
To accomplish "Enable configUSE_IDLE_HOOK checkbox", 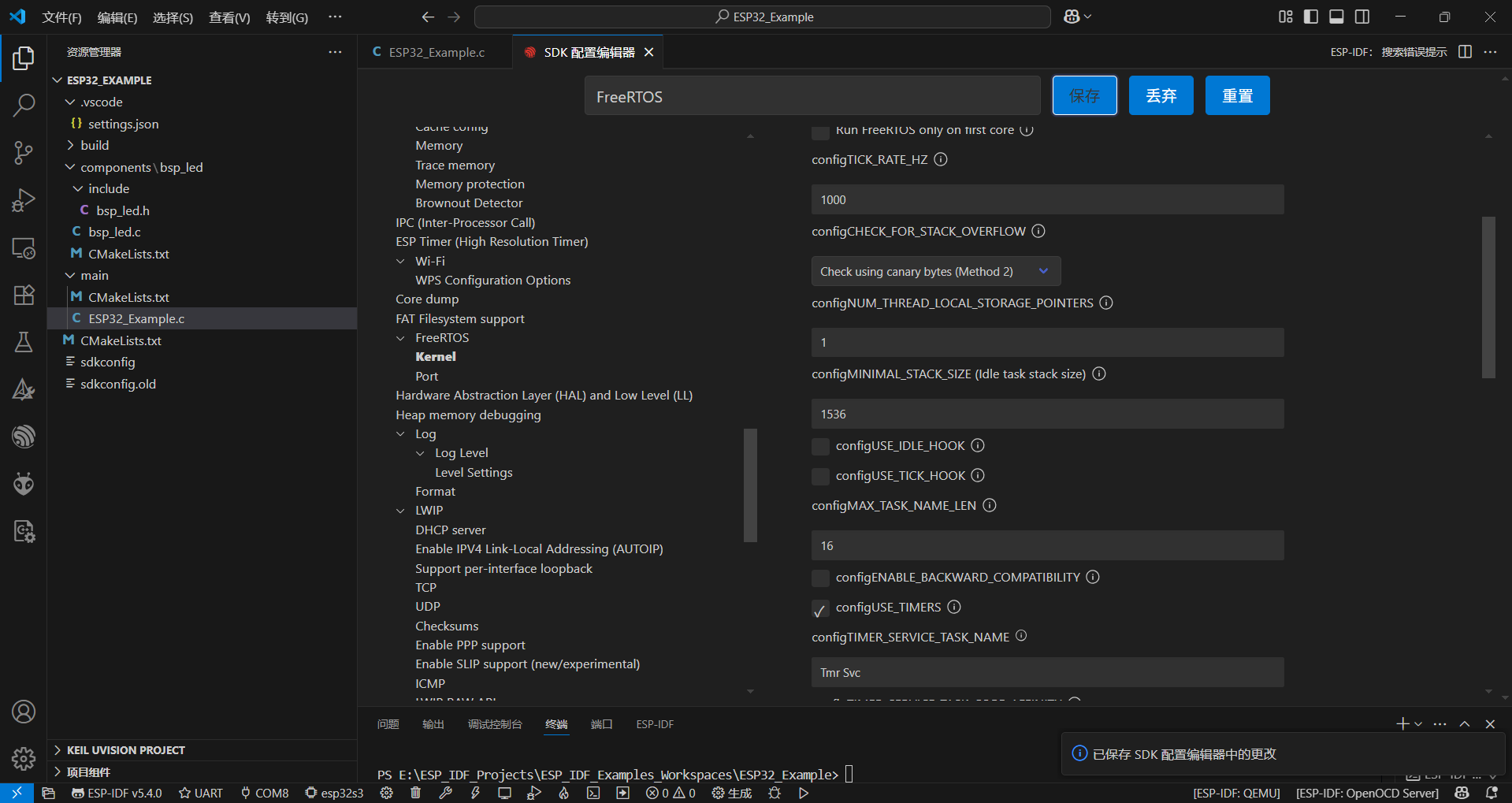I will click(x=820, y=446).
